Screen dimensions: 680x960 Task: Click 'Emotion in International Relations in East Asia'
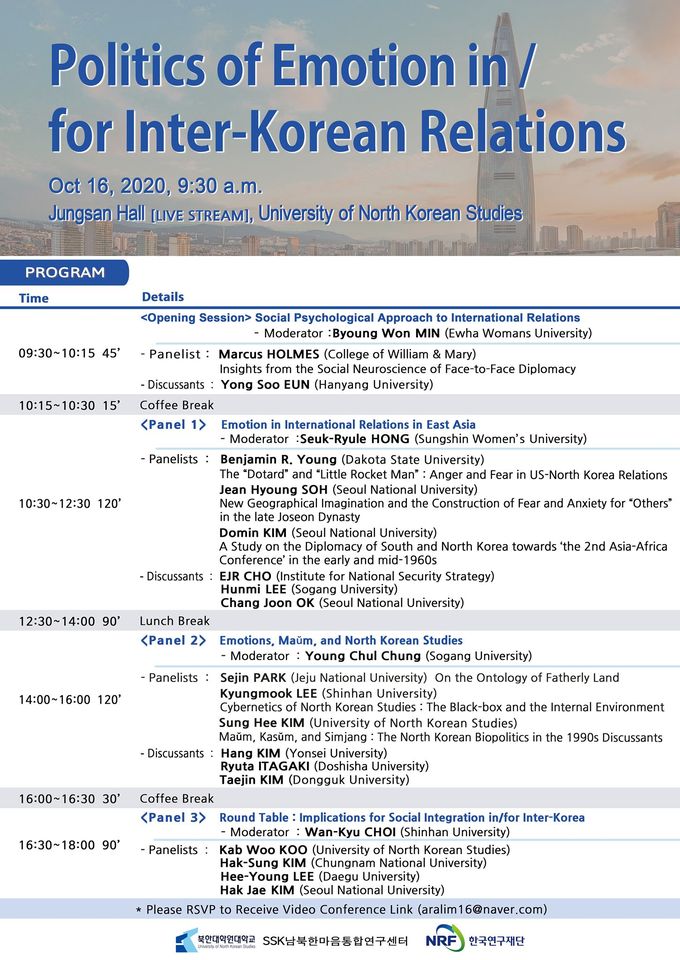tap(348, 424)
